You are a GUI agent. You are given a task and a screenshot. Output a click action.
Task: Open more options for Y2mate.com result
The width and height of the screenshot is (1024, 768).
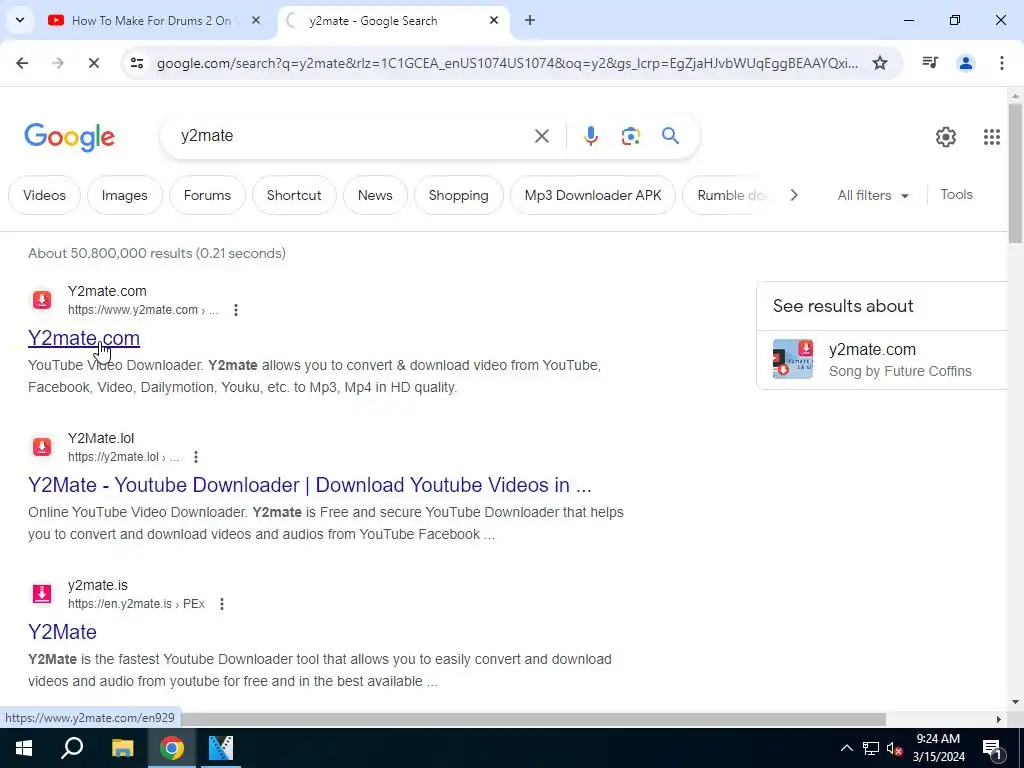click(x=236, y=310)
